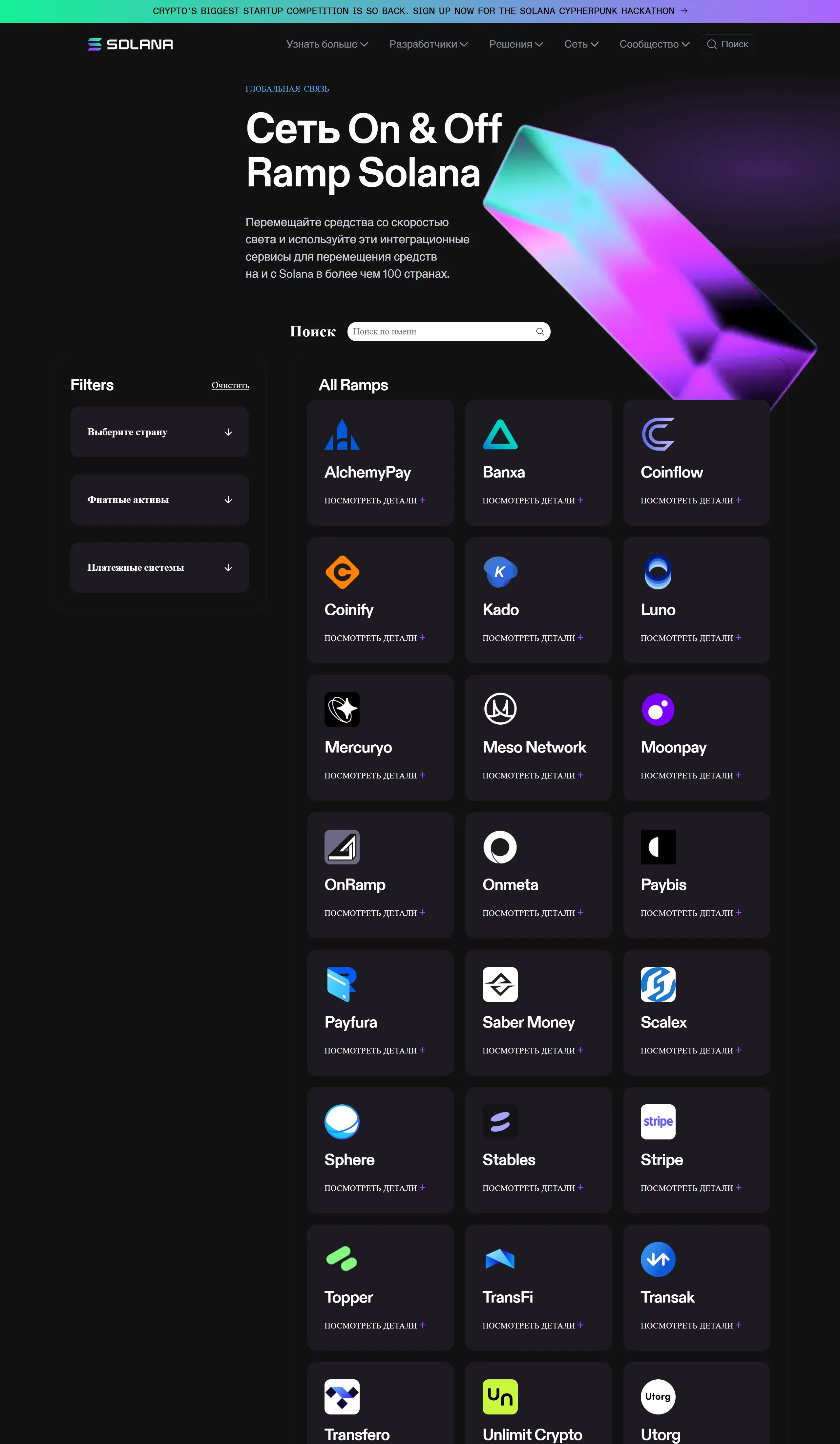
Task: Expand the Выберите страну dropdown
Action: (x=159, y=432)
